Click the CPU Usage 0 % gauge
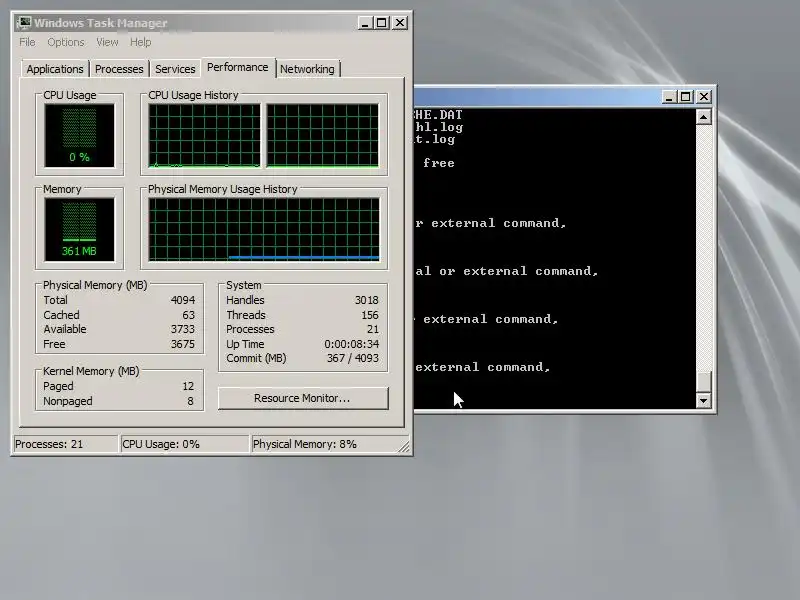This screenshot has height=600, width=800. (80, 136)
